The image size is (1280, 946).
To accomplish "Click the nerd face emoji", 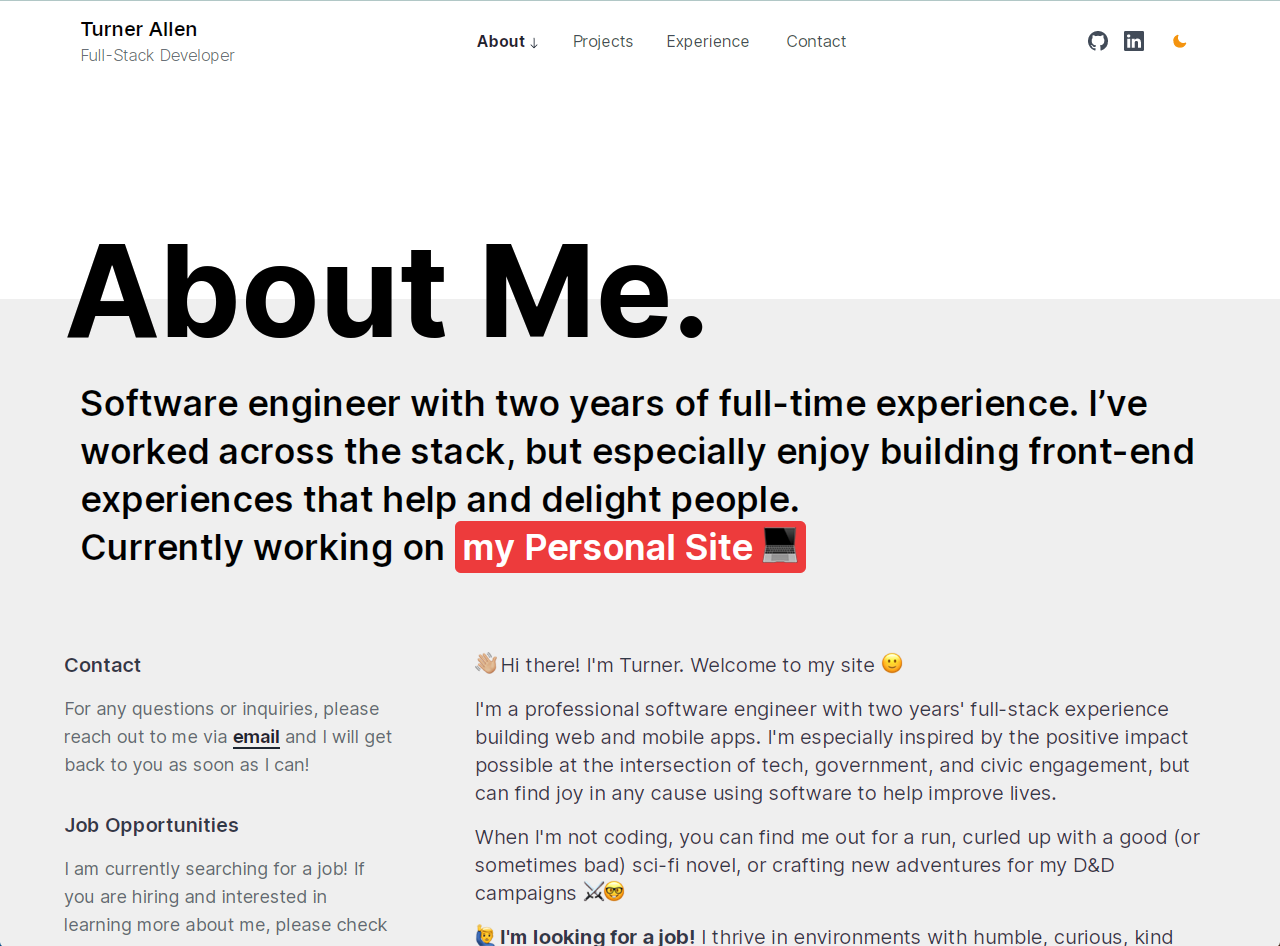I will point(614,892).
